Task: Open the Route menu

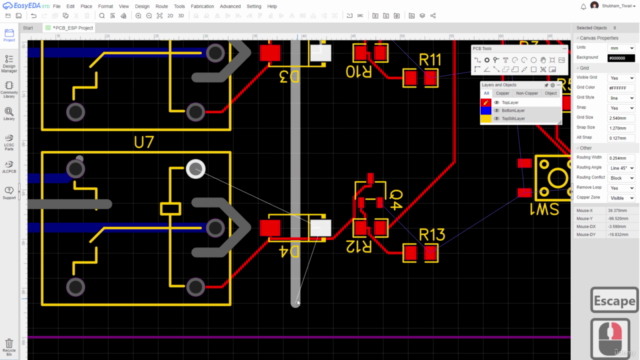Action: pyautogui.click(x=162, y=7)
